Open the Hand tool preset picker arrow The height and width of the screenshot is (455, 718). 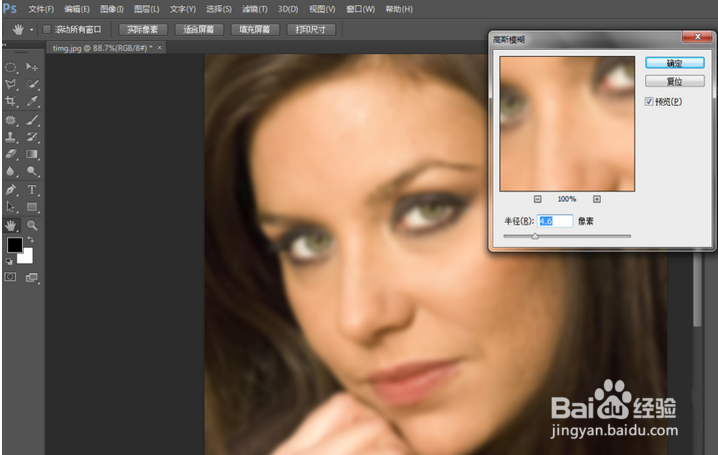click(31, 30)
